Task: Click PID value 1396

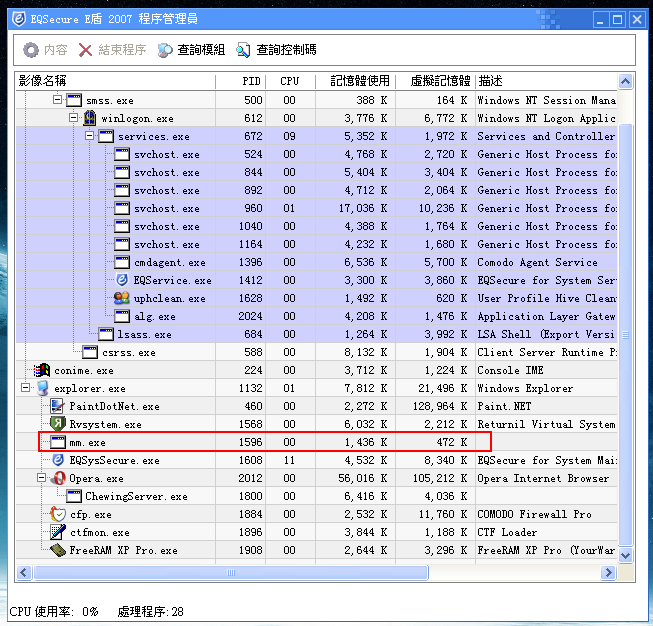Action: tap(250, 262)
